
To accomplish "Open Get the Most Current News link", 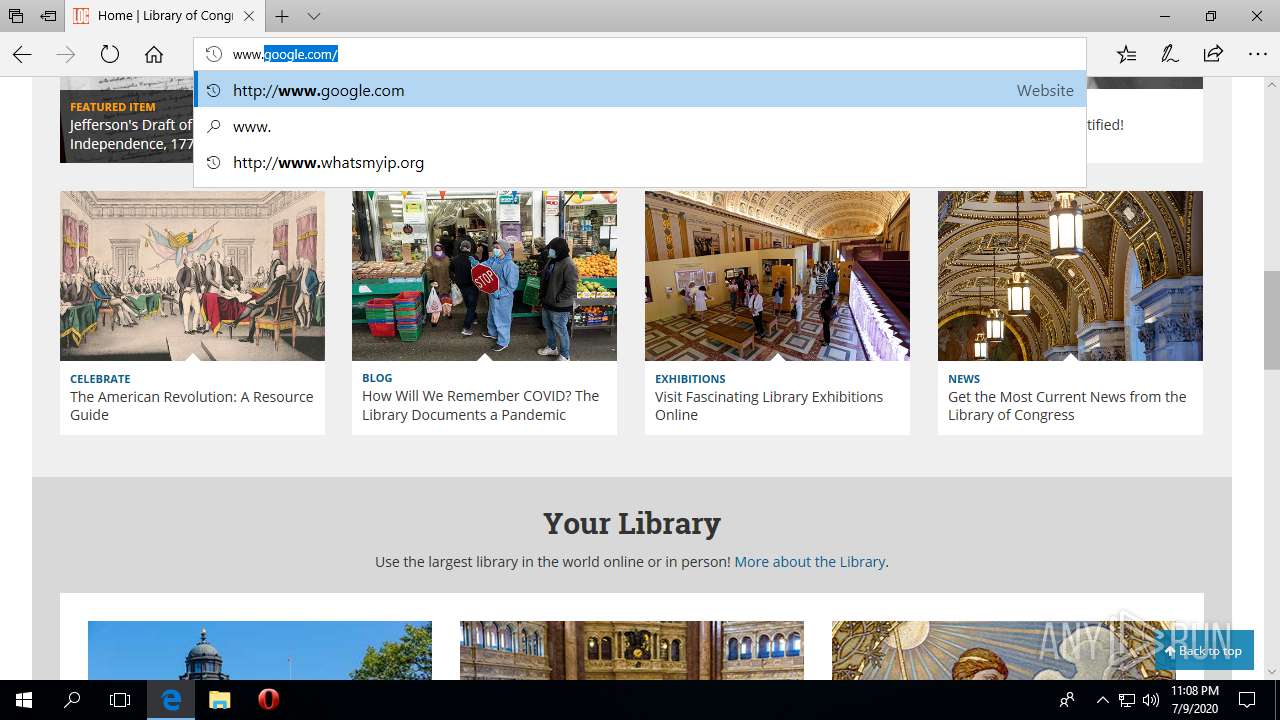I will click(x=1067, y=406).
